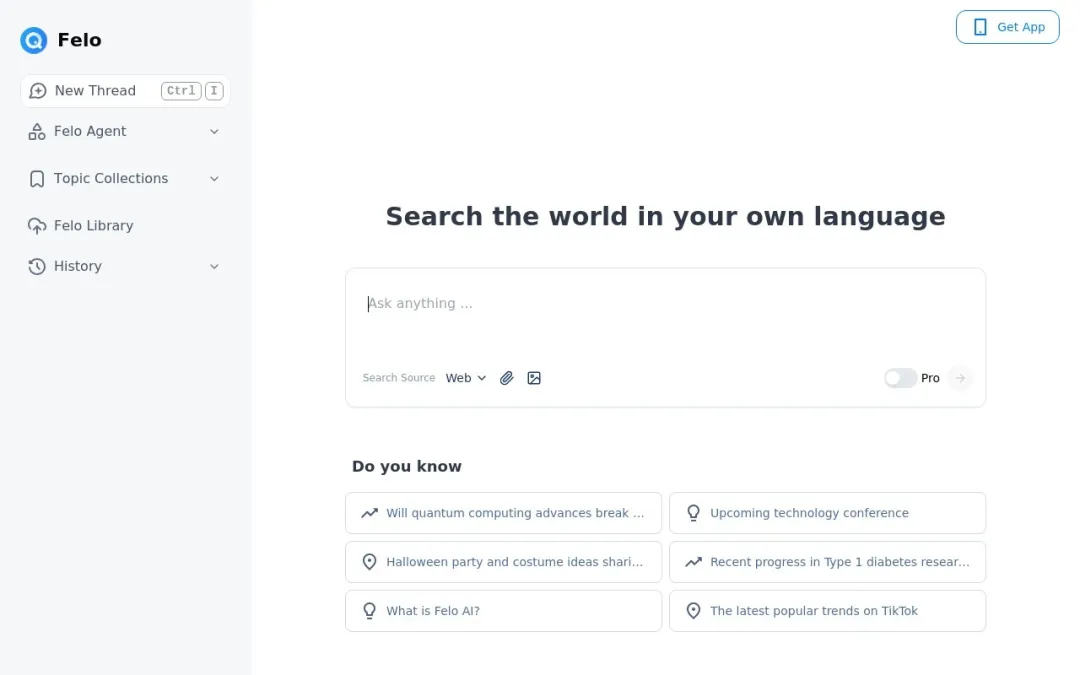Click the trending icon beside quantum computing suggestion
1080x675 pixels.
(x=370, y=513)
